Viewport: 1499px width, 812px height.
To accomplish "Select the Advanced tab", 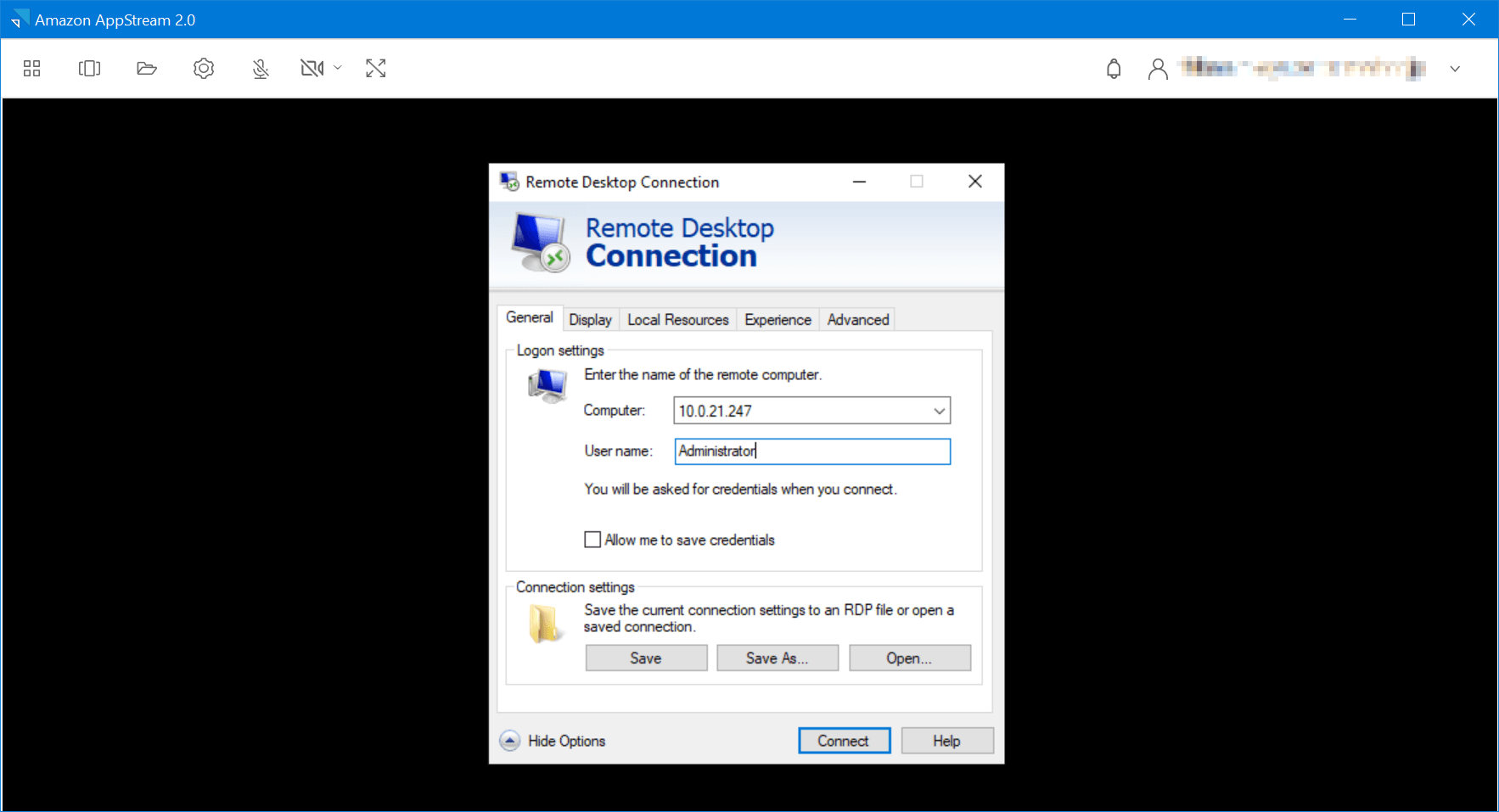I will (857, 320).
